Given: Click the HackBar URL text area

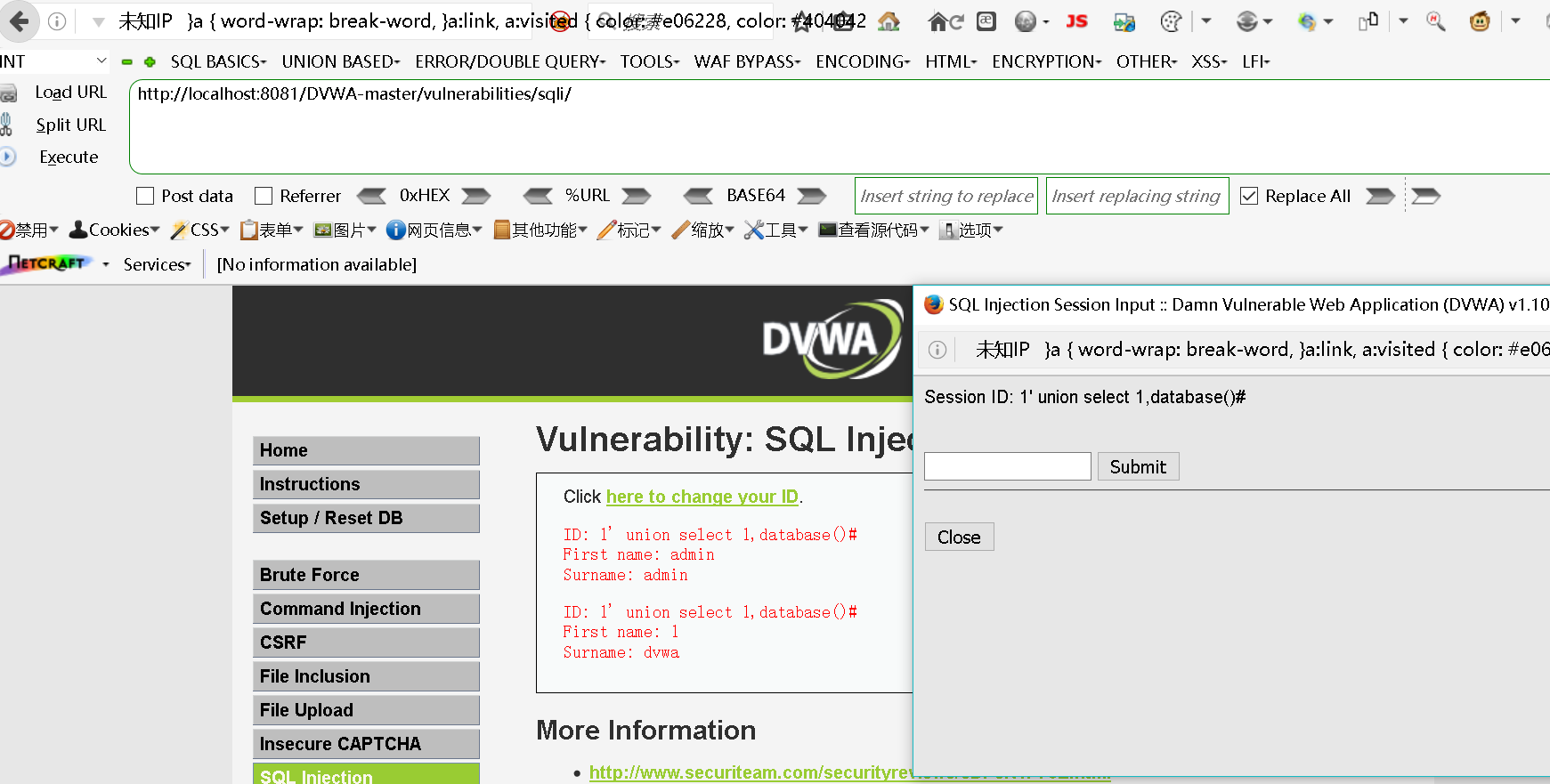Looking at the screenshot, I should (x=840, y=126).
